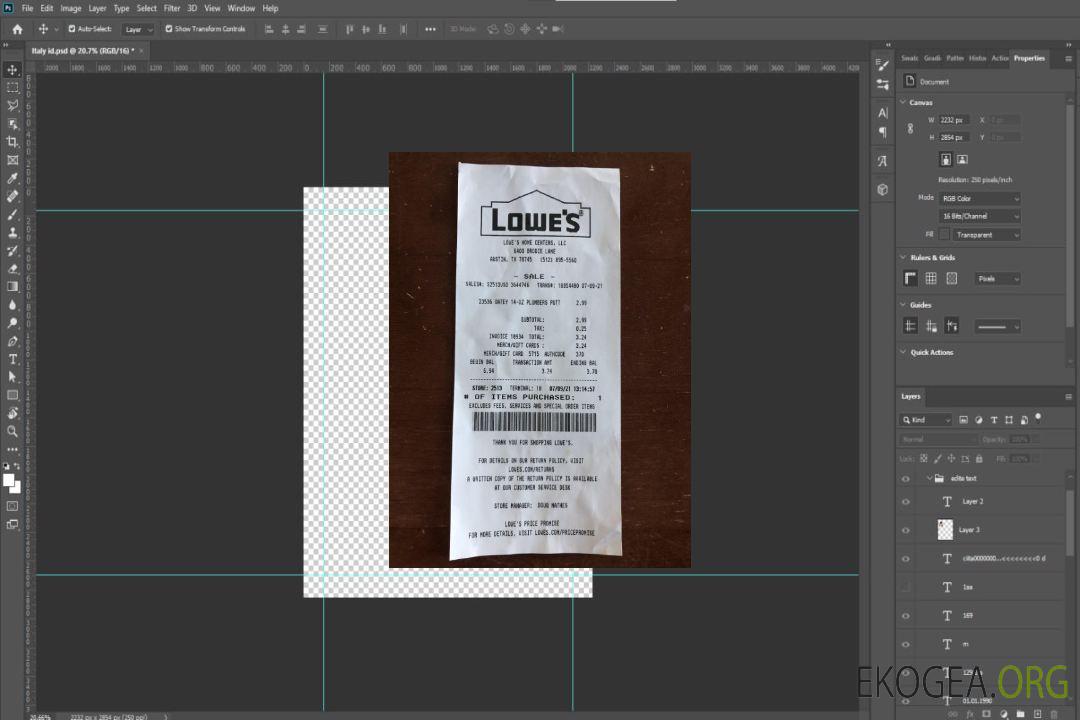Open the Image menu
The height and width of the screenshot is (720, 1080).
[71, 8]
